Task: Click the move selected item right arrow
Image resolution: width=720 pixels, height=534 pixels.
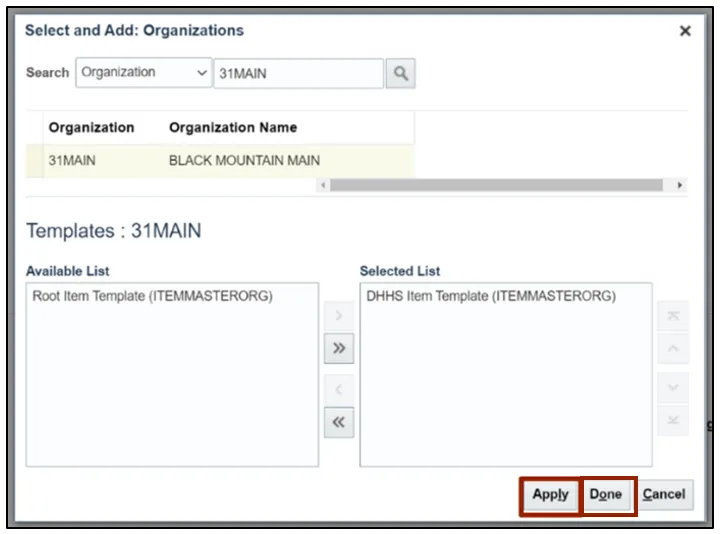Action: [339, 315]
